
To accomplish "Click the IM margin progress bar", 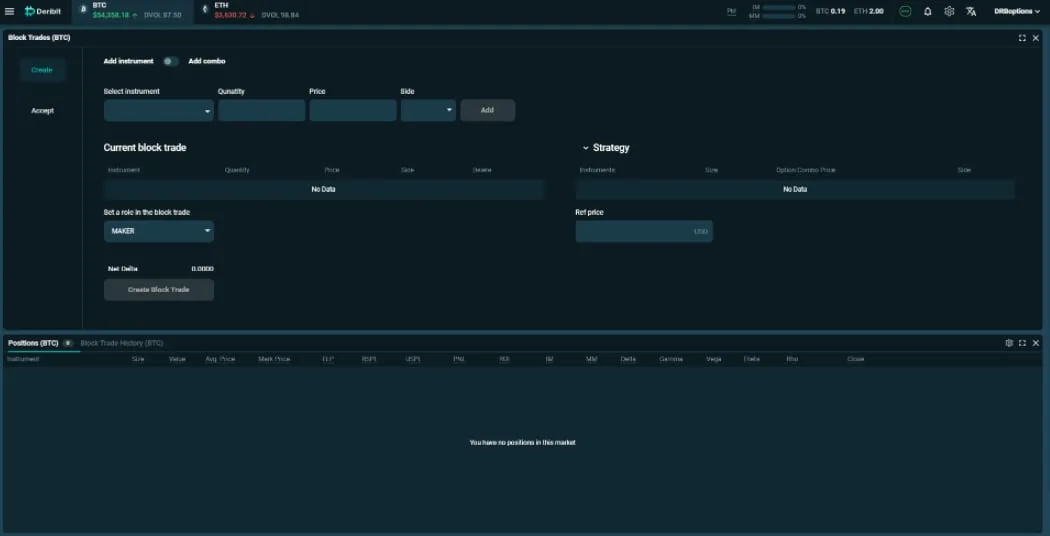I will (779, 7).
